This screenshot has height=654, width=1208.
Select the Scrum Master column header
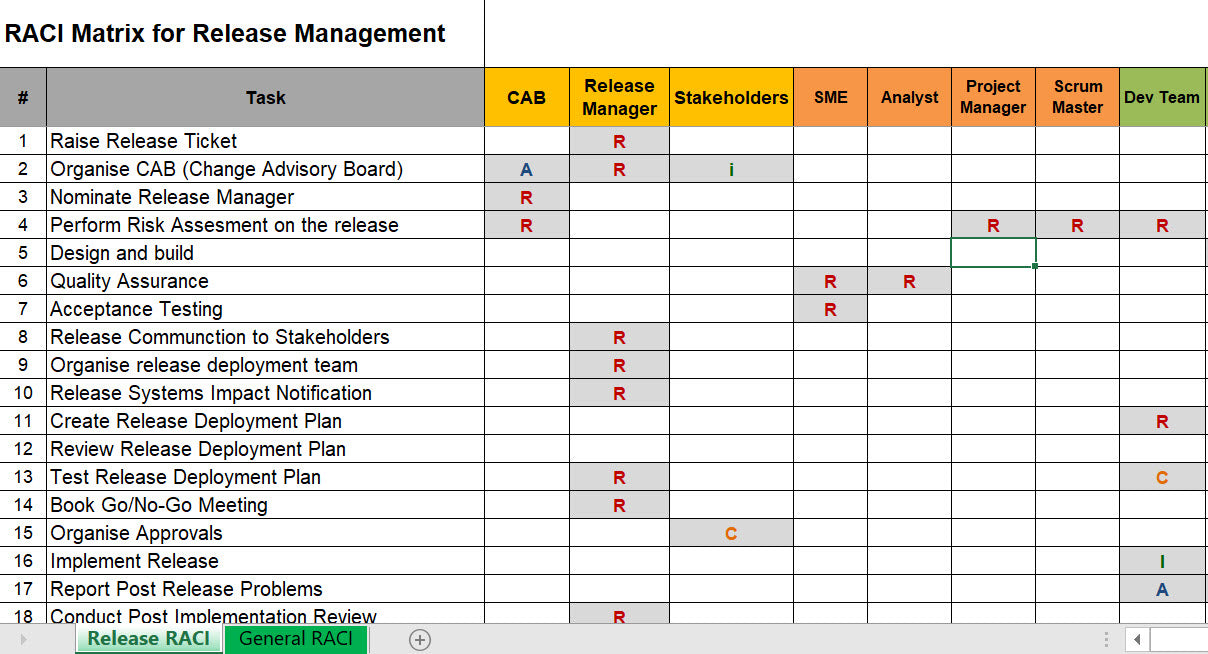(1077, 97)
